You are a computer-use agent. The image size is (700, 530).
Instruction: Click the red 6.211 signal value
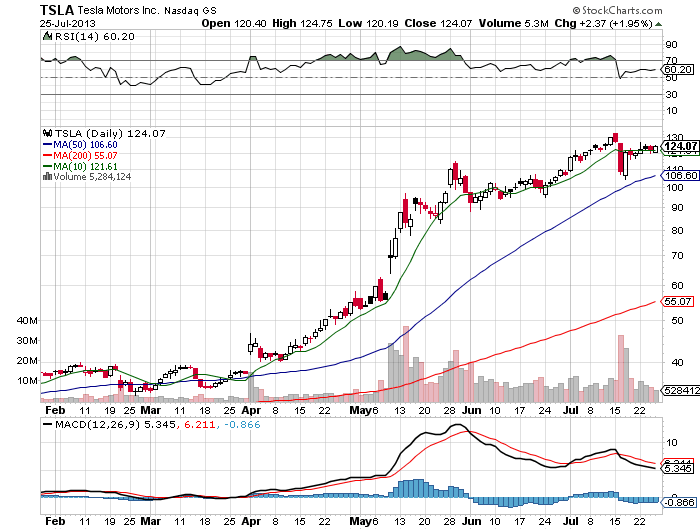200,424
